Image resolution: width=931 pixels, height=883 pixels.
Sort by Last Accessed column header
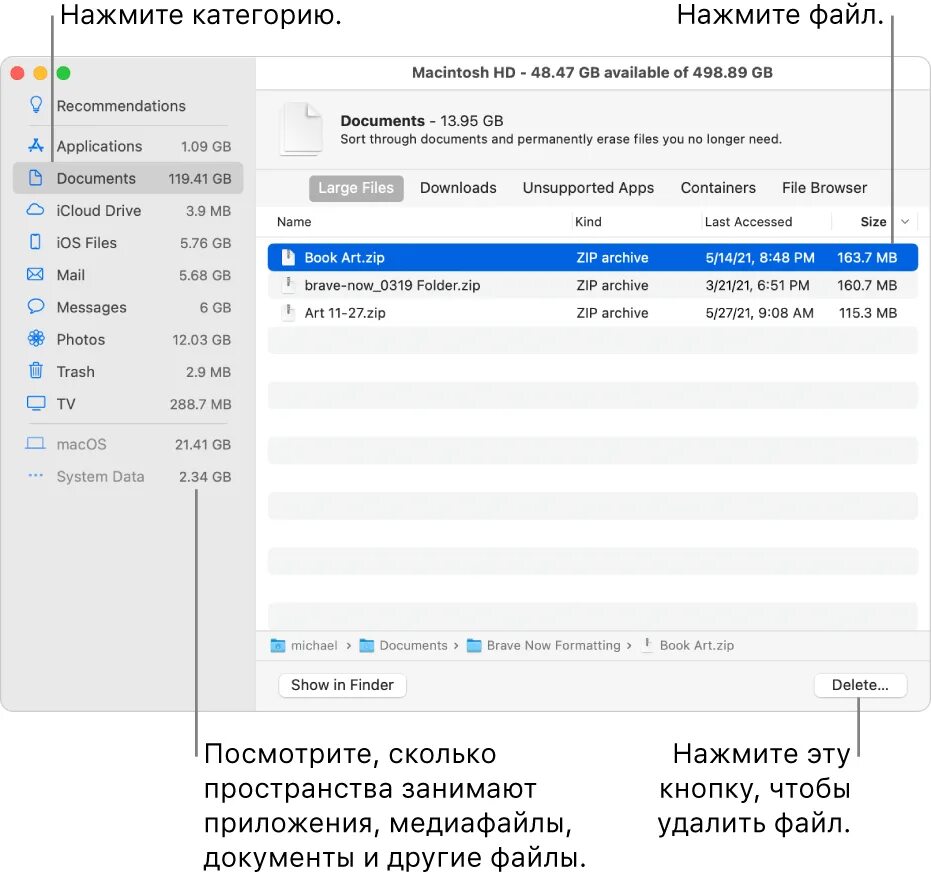tap(748, 221)
